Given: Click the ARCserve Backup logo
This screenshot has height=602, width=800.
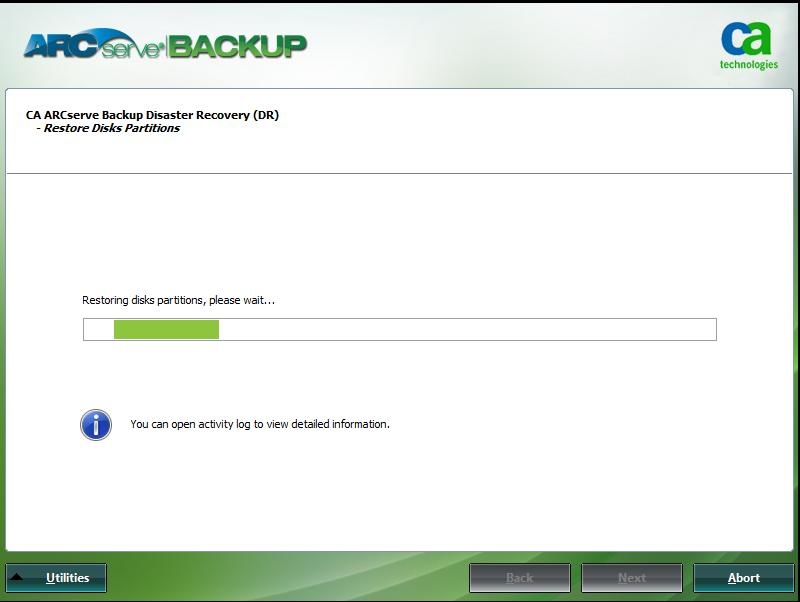Looking at the screenshot, I should pos(165,44).
